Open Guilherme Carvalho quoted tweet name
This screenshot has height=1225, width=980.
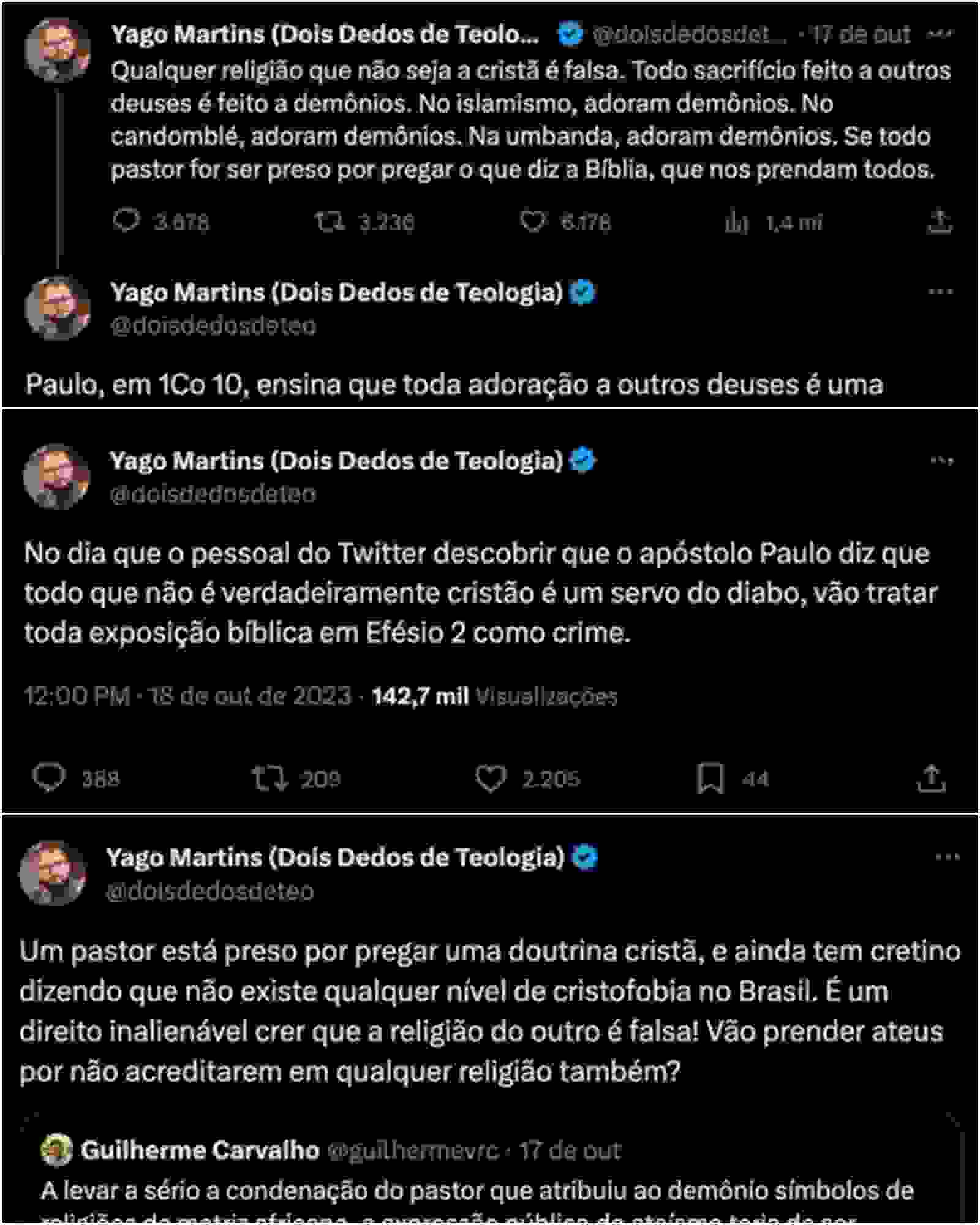click(x=200, y=1150)
